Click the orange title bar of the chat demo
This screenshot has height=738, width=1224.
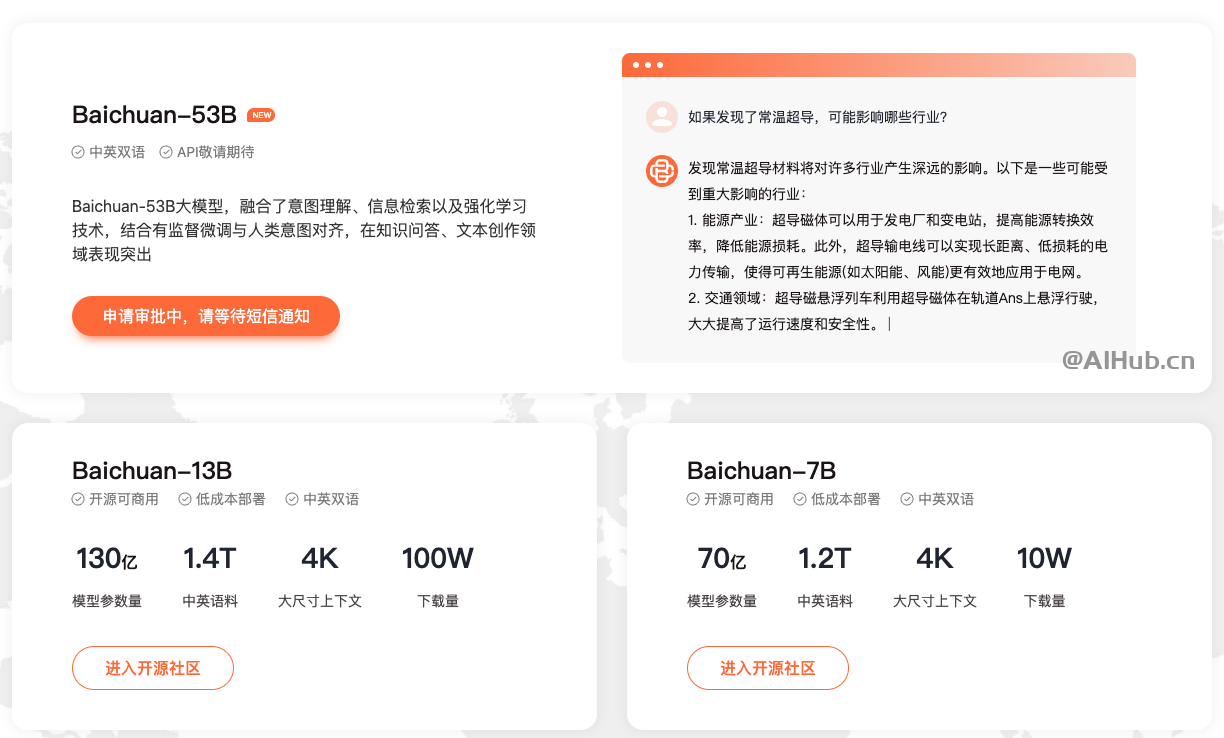879,65
